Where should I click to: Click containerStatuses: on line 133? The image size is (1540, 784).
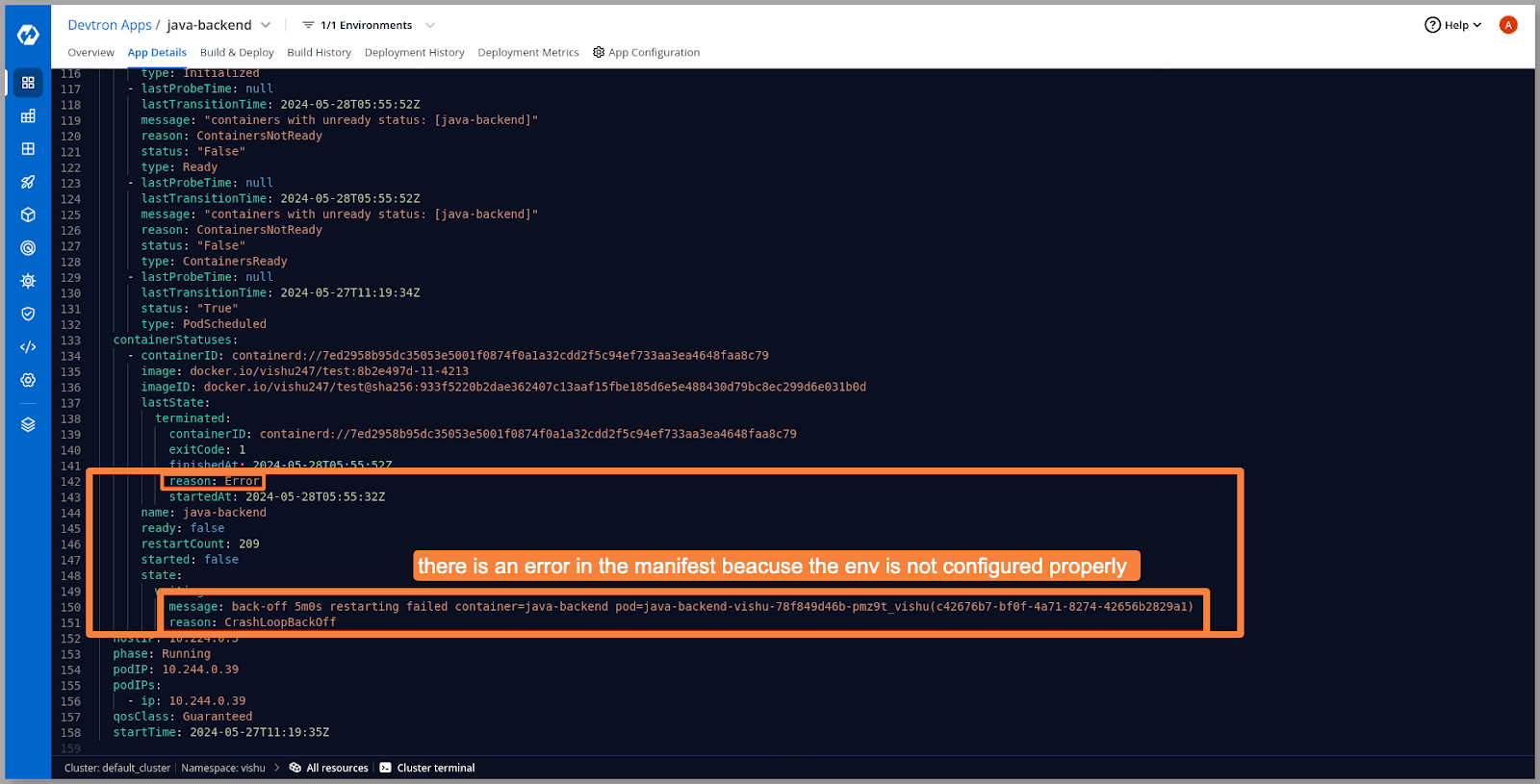coord(175,340)
